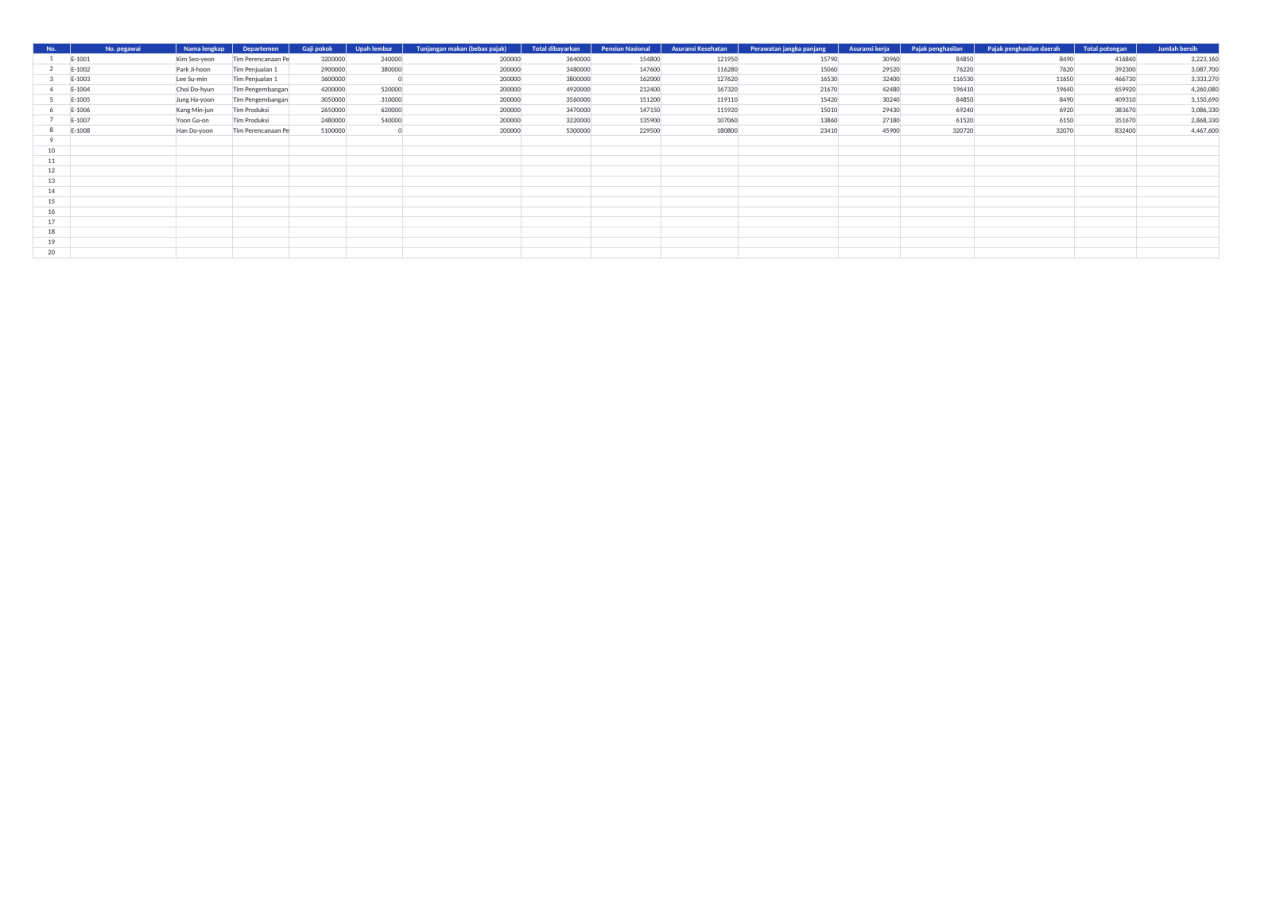Select 'Pajak penghasilan daerah' header
1272x900 pixels.
pos(1024,49)
